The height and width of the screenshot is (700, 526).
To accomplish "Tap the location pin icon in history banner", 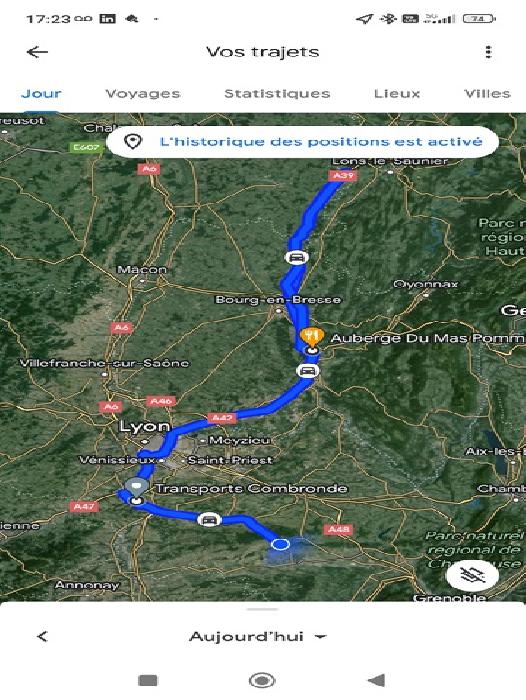I will coord(133,142).
